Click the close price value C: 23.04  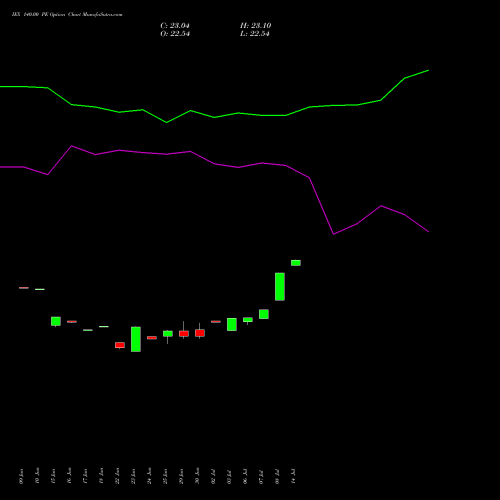175,26
